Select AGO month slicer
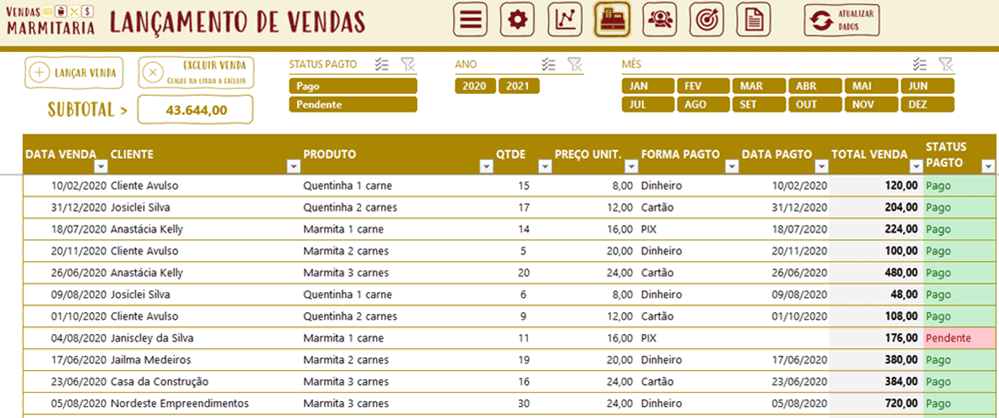This screenshot has height=418, width=999. click(x=703, y=104)
